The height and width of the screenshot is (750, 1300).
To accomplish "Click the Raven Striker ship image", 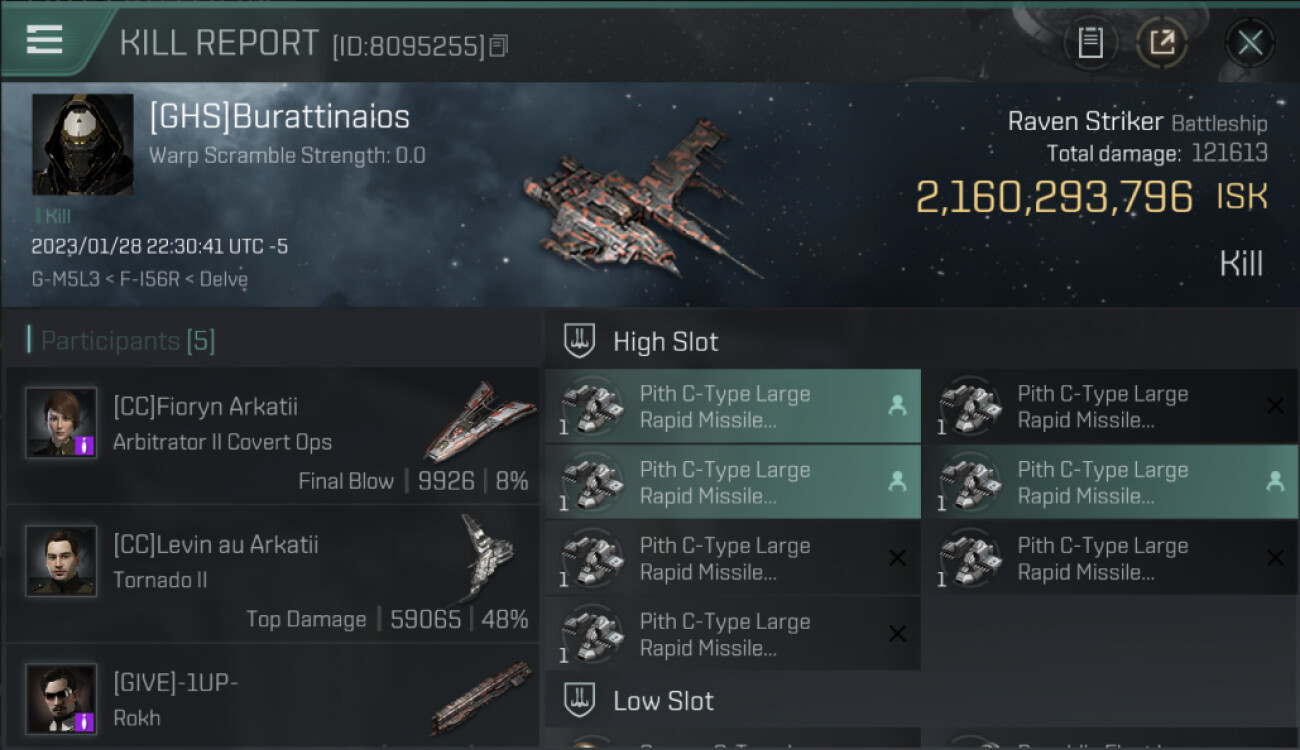I will click(640, 200).
